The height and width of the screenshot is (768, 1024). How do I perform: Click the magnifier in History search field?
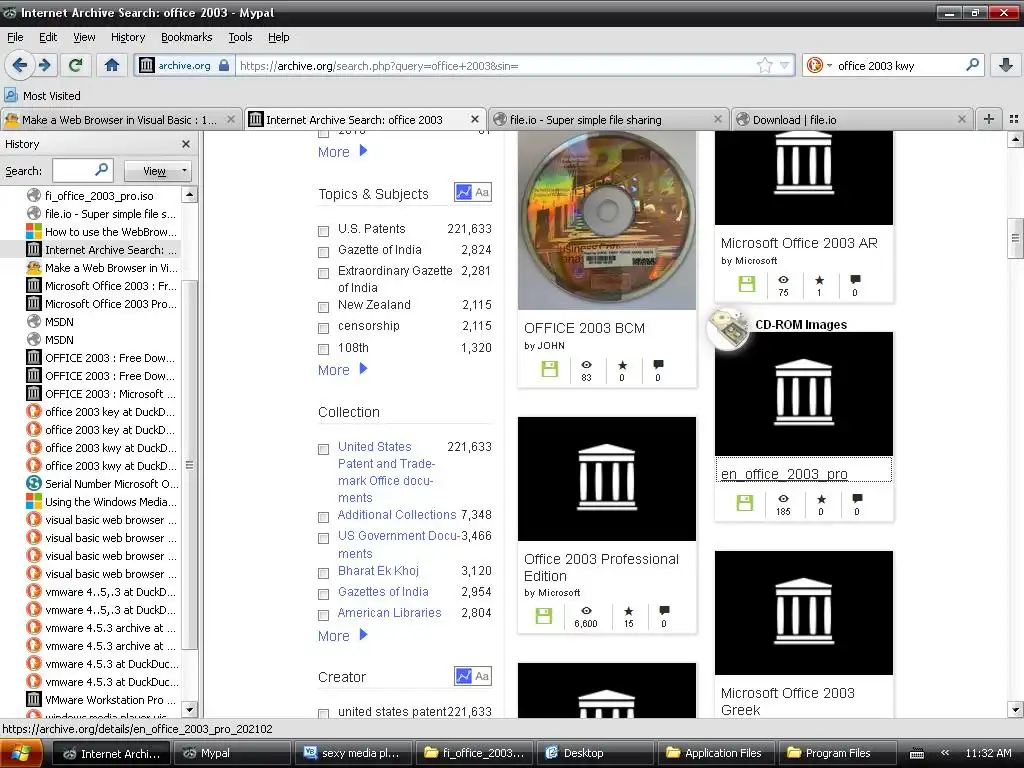click(x=101, y=170)
